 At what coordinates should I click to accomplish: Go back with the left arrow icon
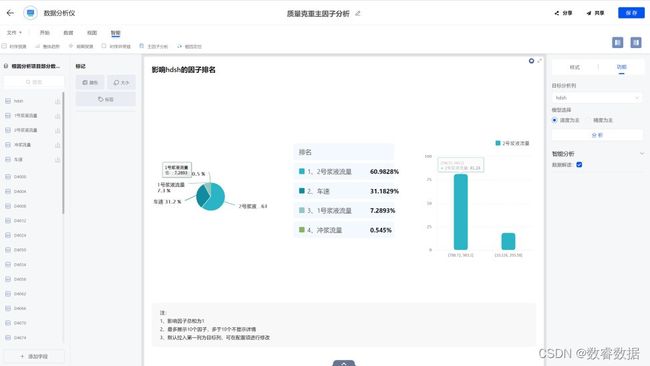(10, 13)
